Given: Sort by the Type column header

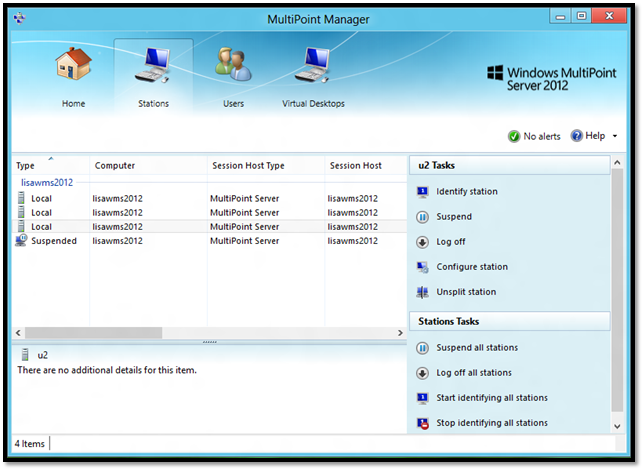Looking at the screenshot, I should pyautogui.click(x=51, y=165).
